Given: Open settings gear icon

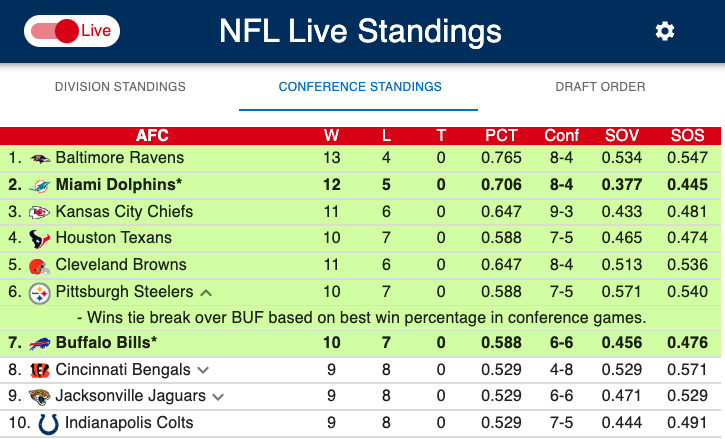Looking at the screenshot, I should tap(665, 31).
